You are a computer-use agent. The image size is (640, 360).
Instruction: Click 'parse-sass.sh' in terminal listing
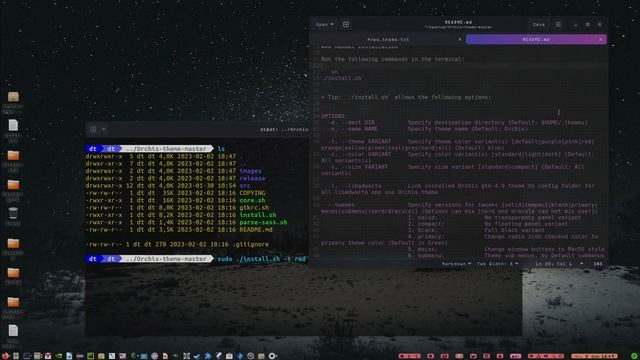(263, 222)
